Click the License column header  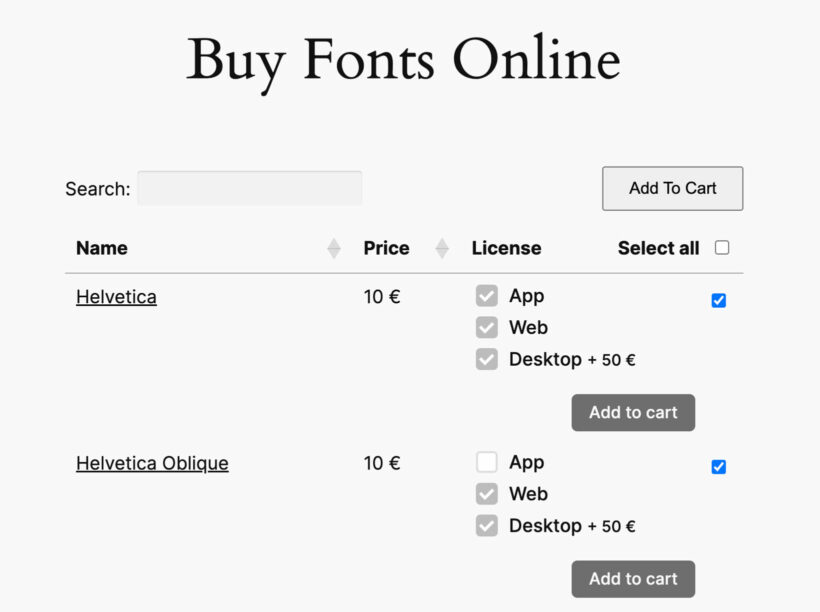506,248
